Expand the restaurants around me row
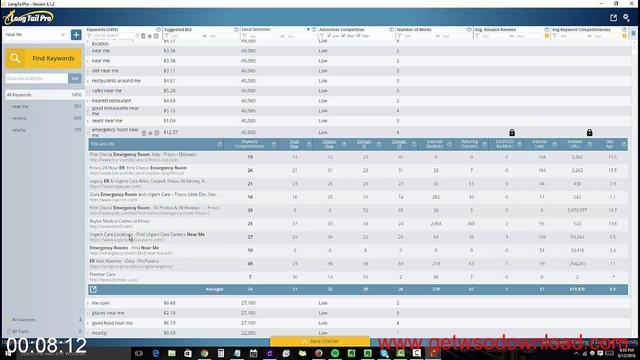 pos(88,81)
